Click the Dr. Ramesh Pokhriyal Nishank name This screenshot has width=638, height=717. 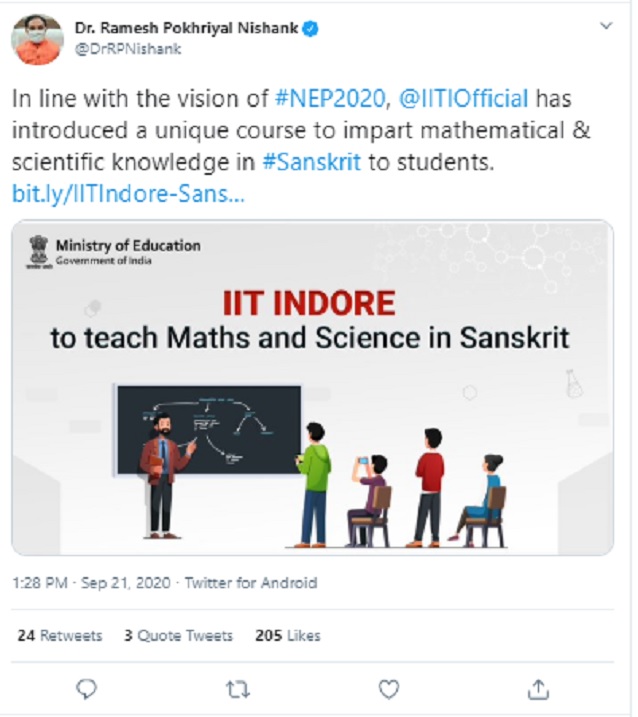tap(186, 29)
